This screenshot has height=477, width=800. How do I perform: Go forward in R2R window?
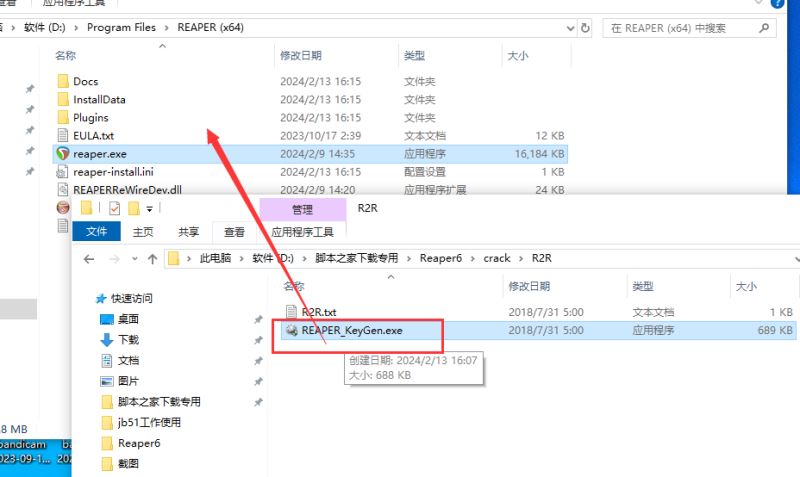click(114, 259)
